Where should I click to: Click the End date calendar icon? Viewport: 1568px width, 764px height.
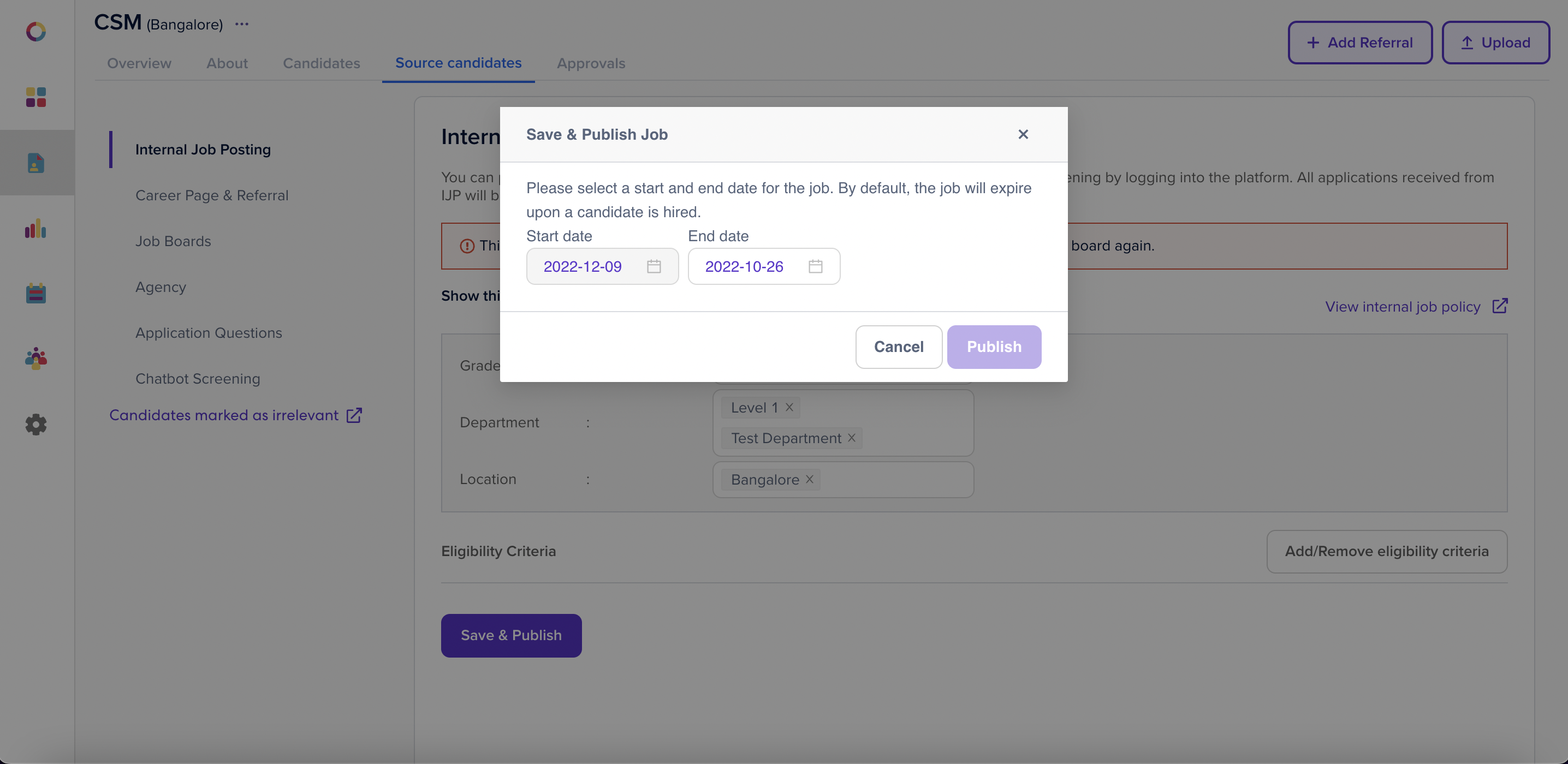point(815,266)
